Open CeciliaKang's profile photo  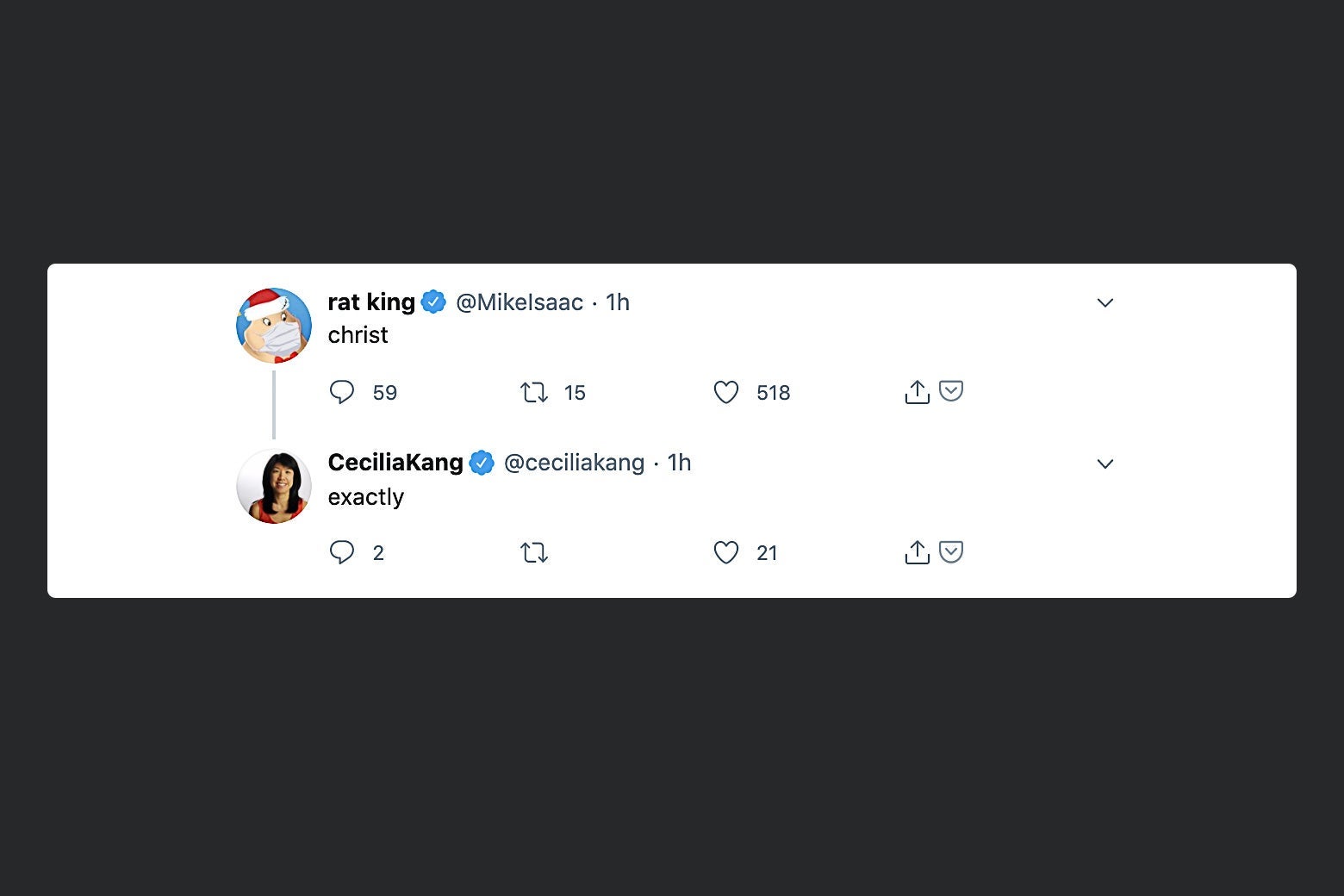(274, 486)
